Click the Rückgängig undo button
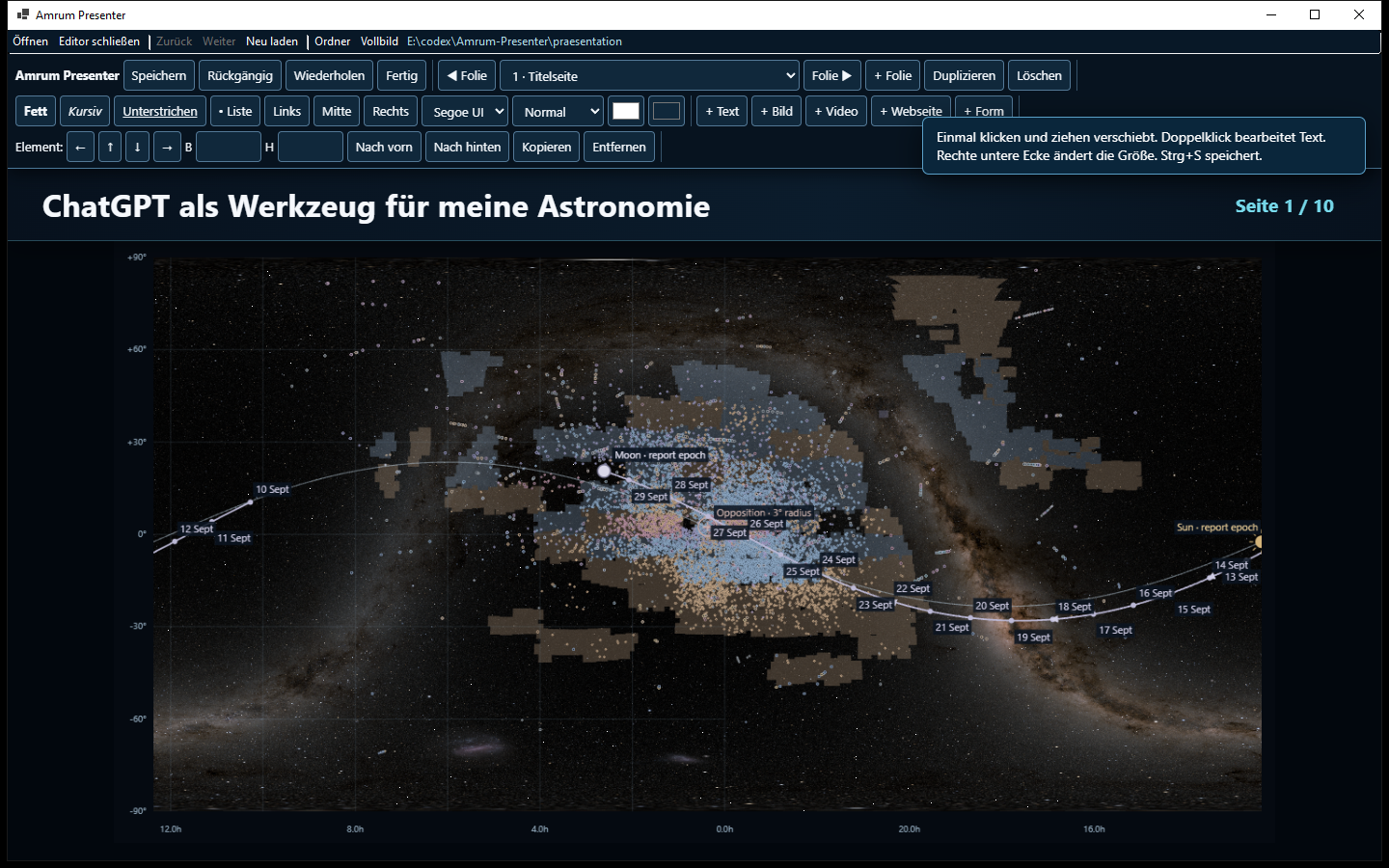Viewport: 1389px width, 868px height. [x=240, y=76]
